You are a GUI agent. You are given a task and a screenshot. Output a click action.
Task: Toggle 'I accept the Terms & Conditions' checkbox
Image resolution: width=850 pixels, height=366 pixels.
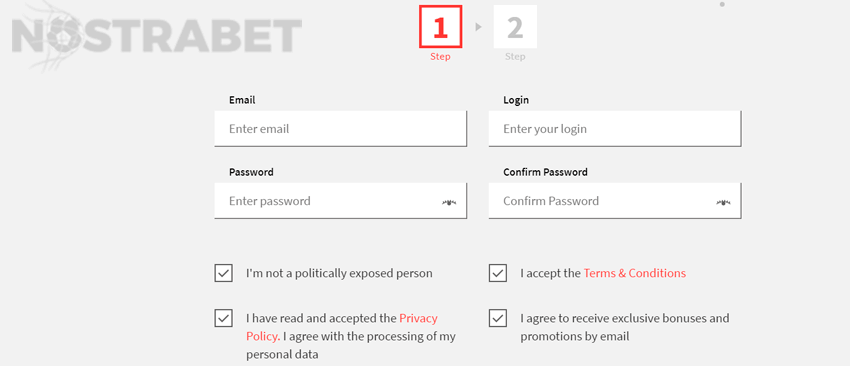(x=498, y=273)
